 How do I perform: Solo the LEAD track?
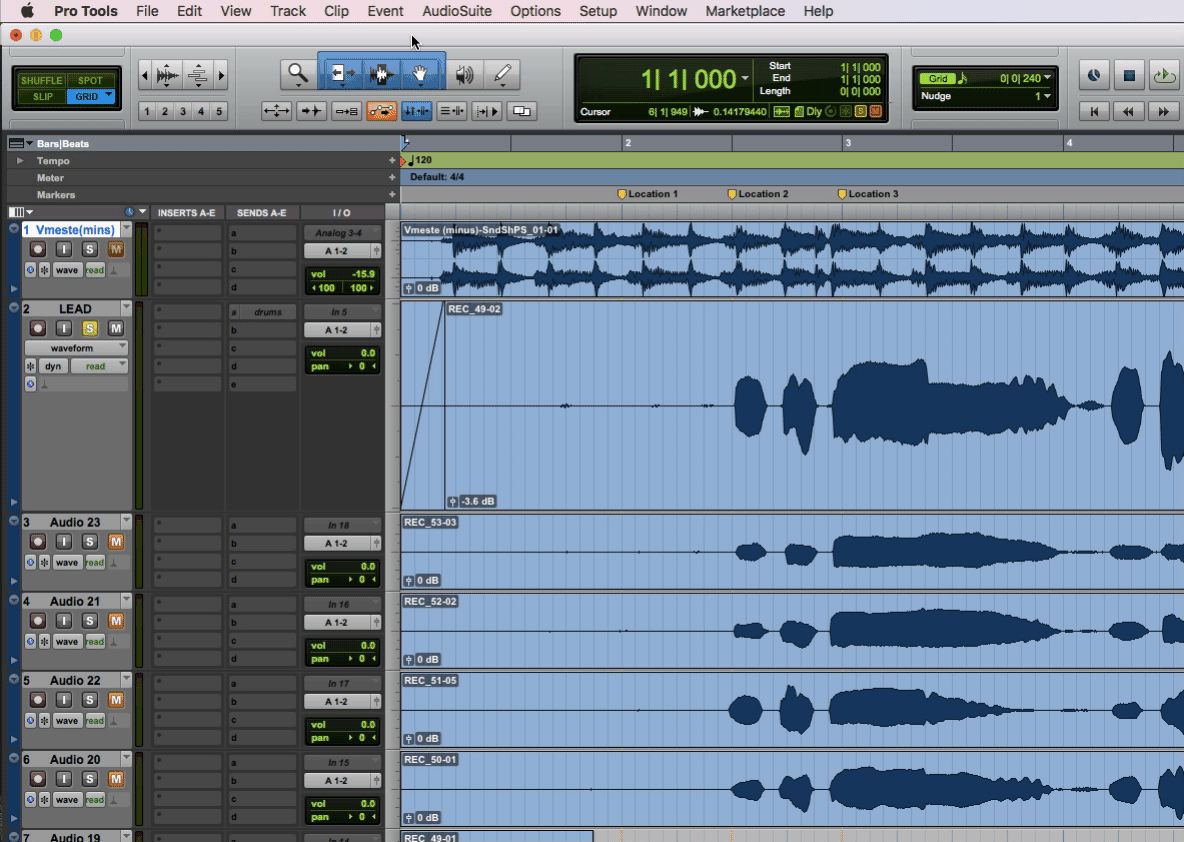click(x=90, y=328)
